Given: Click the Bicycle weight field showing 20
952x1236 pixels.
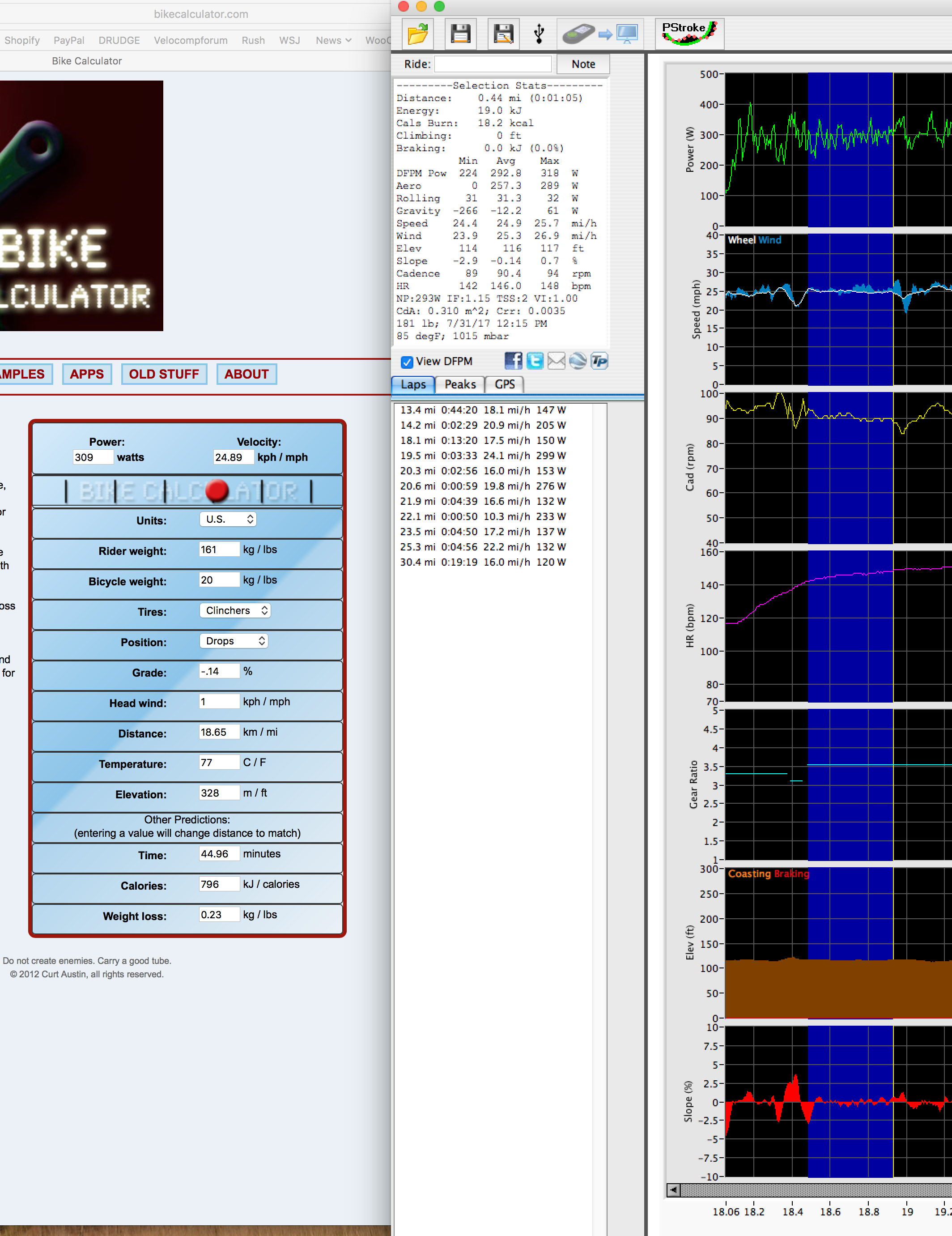Looking at the screenshot, I should coord(220,580).
